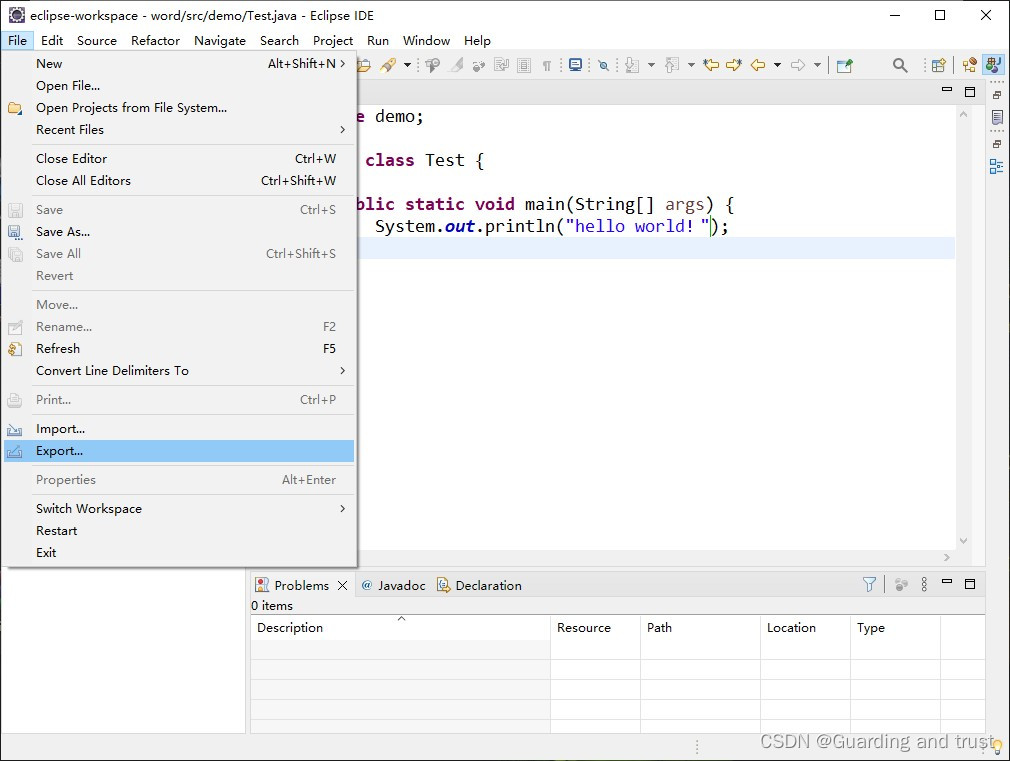Switch to the Javadoc tab
Screen dimensions: 1010x761
coord(393,585)
